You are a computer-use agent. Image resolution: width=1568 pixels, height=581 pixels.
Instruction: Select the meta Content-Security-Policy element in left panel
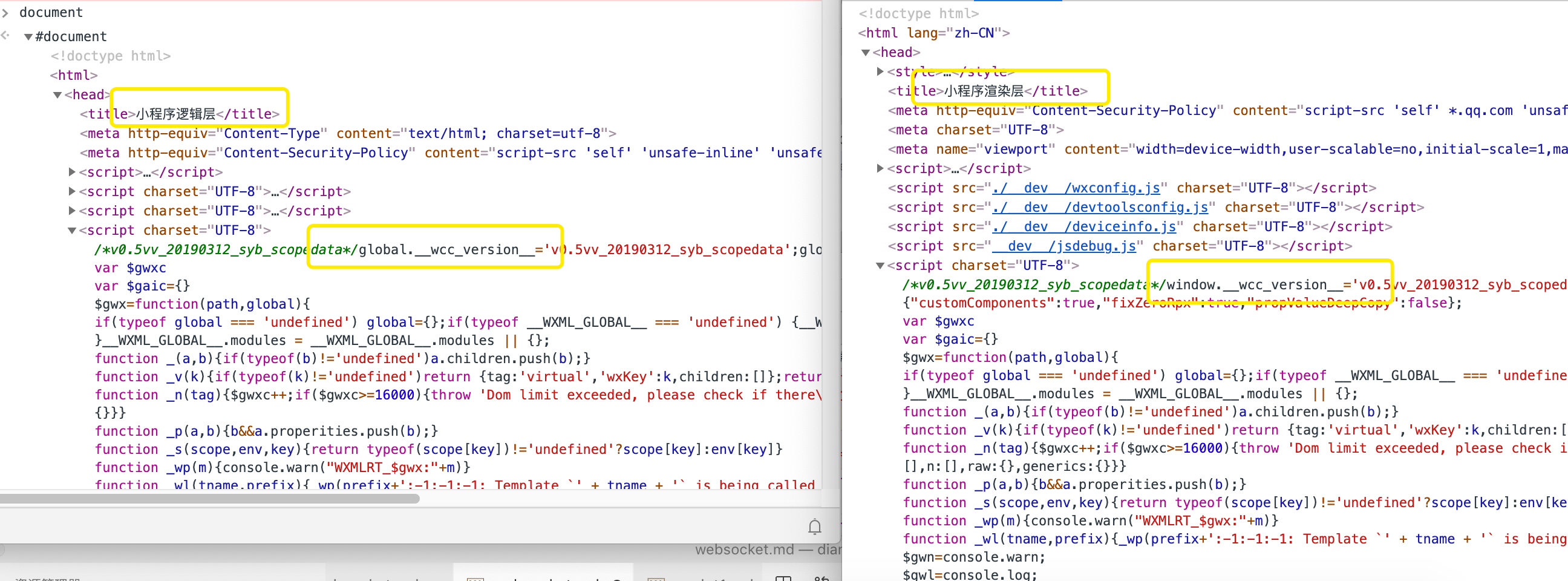coord(451,153)
